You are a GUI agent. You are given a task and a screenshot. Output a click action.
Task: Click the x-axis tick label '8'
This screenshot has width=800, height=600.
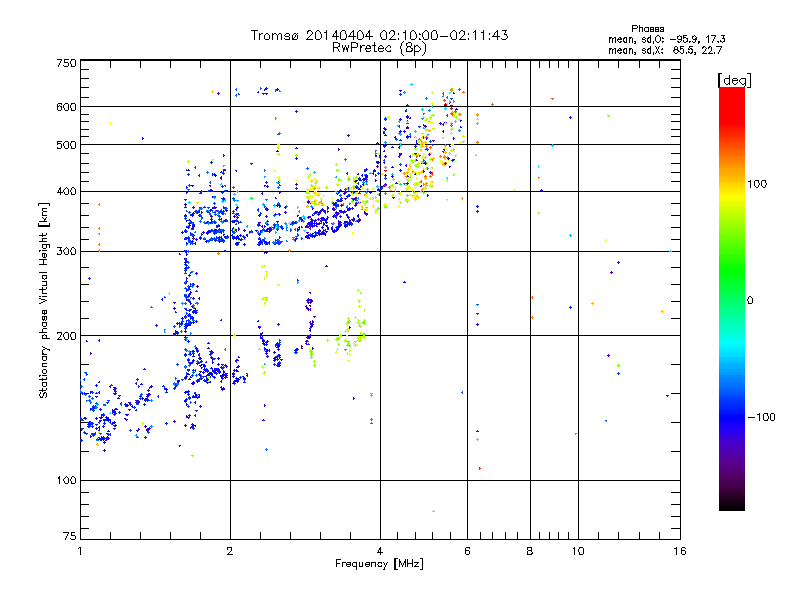point(530,551)
